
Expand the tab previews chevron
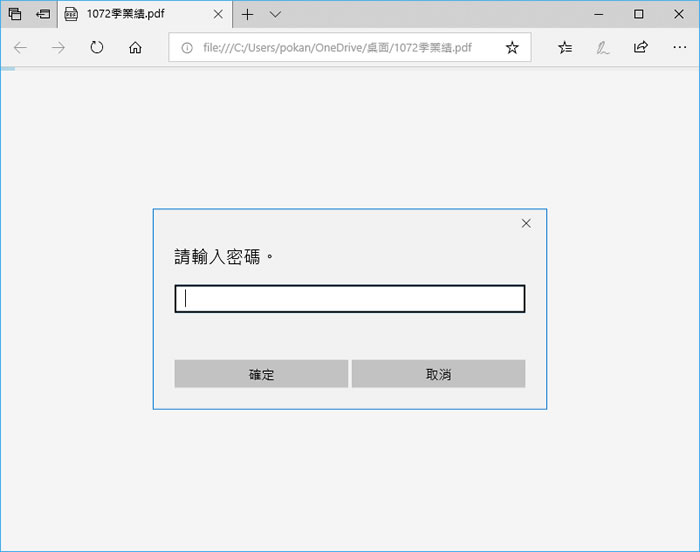coord(276,14)
